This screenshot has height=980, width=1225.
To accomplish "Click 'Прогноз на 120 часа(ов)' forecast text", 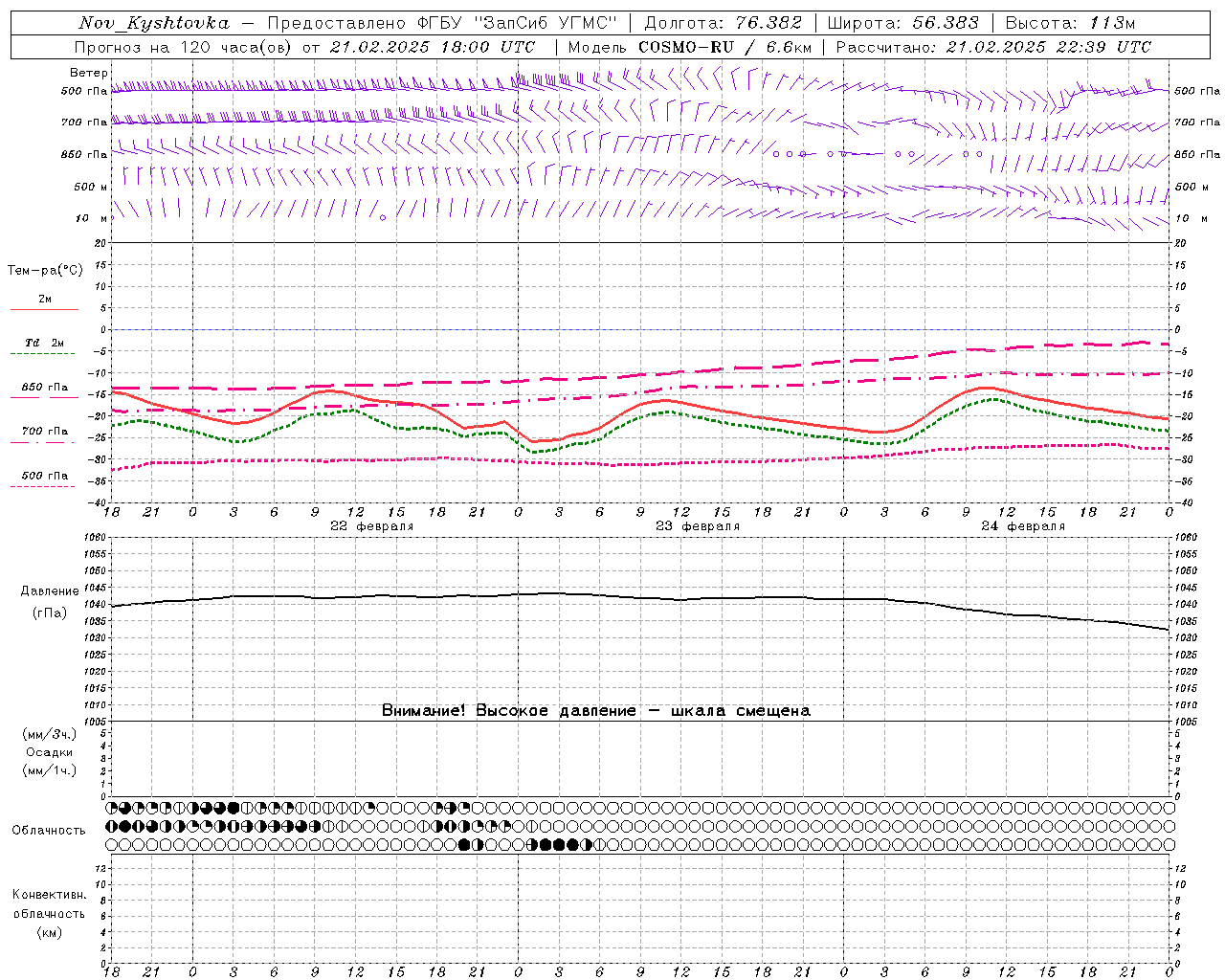I will (184, 47).
